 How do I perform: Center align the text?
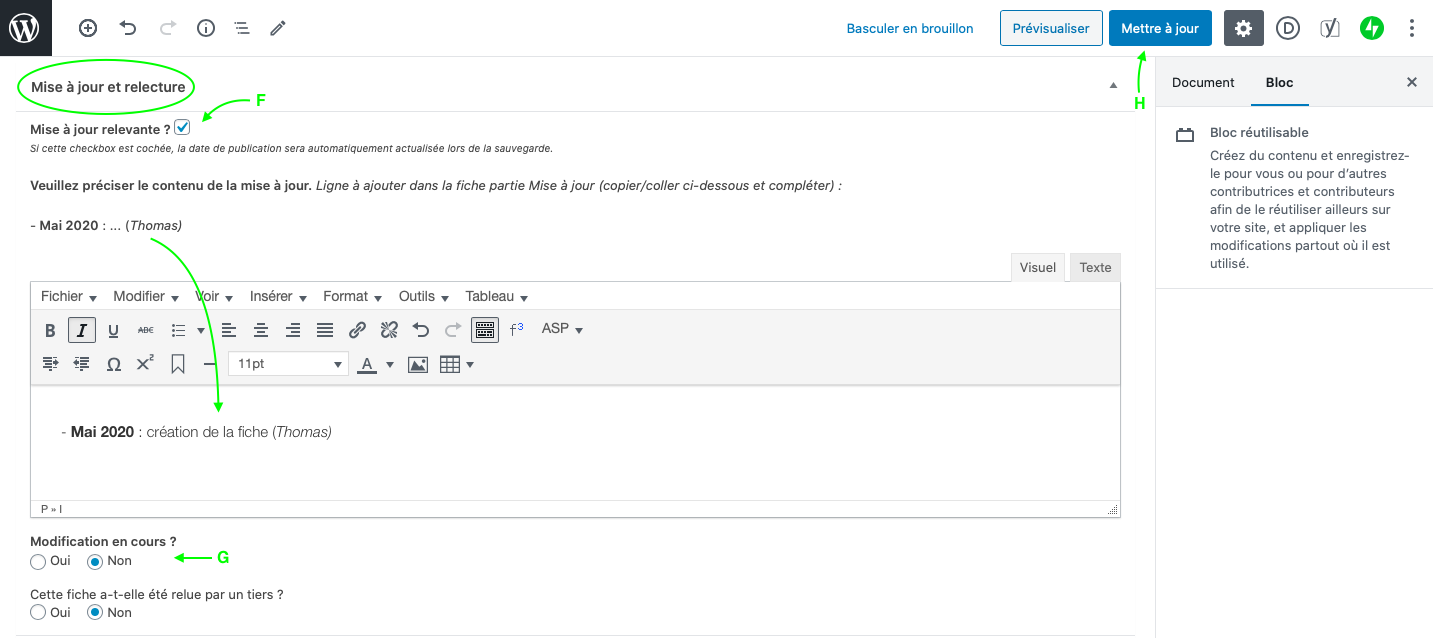pyautogui.click(x=261, y=330)
